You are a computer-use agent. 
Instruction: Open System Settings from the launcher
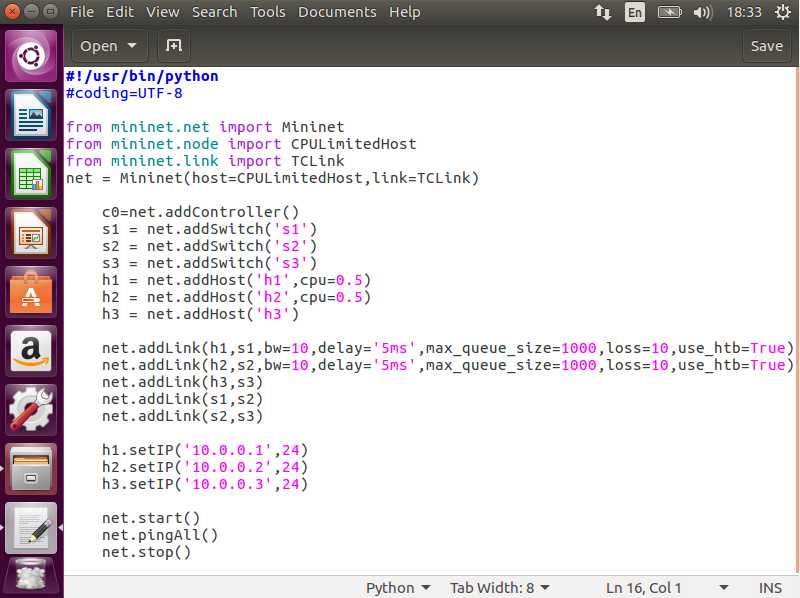[31, 410]
